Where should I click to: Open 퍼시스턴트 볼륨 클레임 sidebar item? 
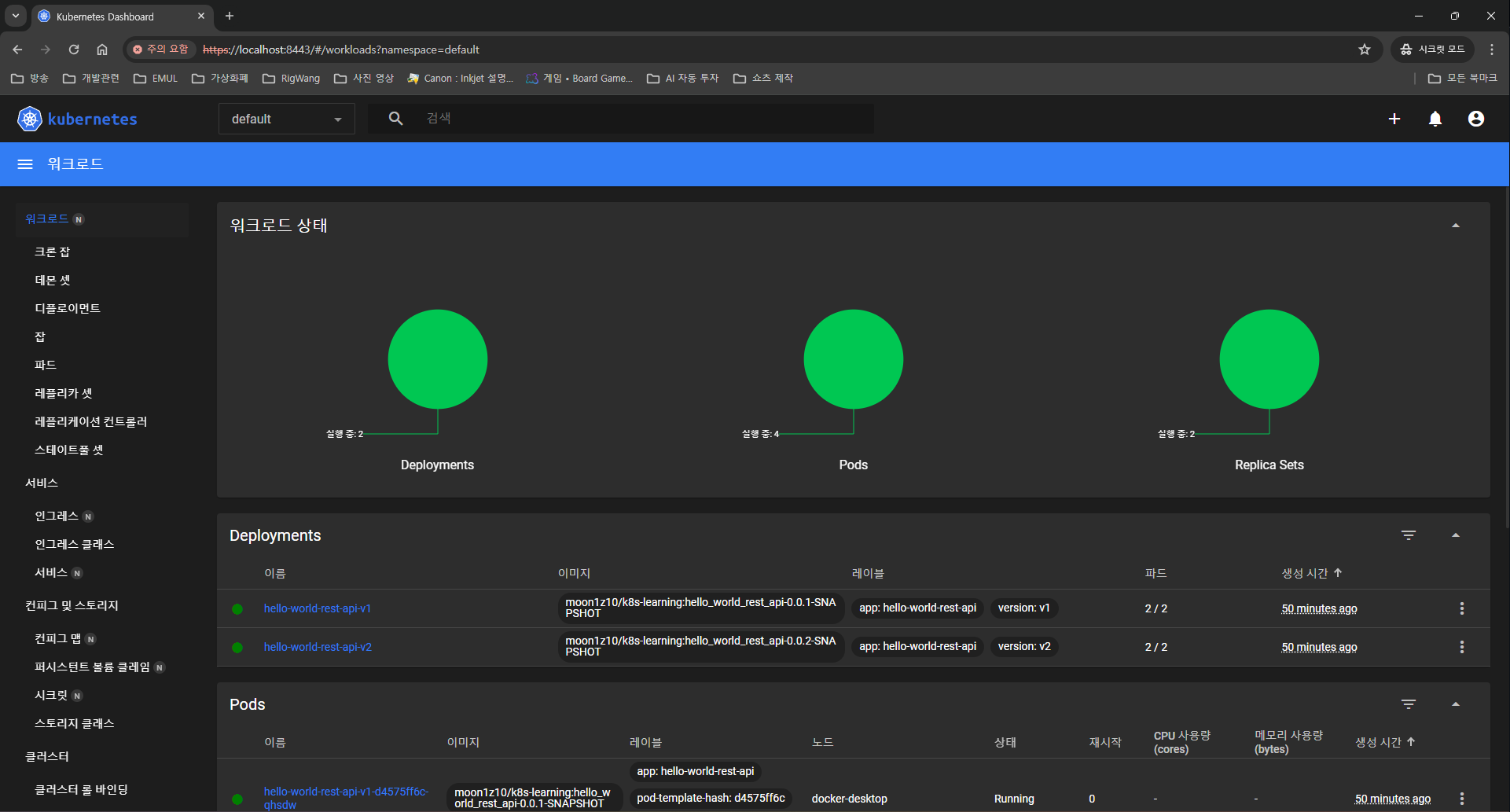click(x=92, y=667)
